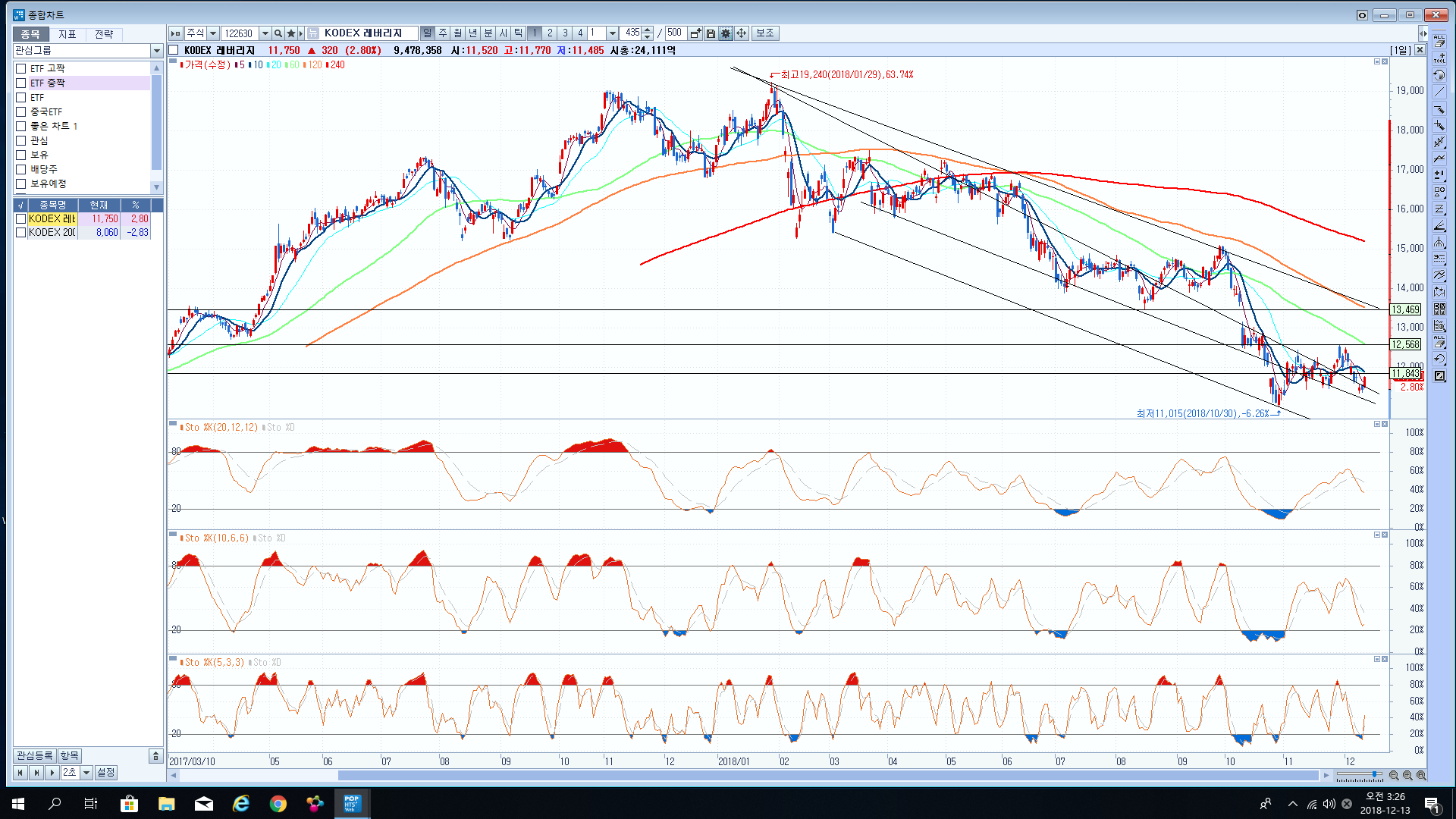This screenshot has width=1456, height=819.
Task: Click the magnifier search icon next to stock code
Action: (x=278, y=33)
